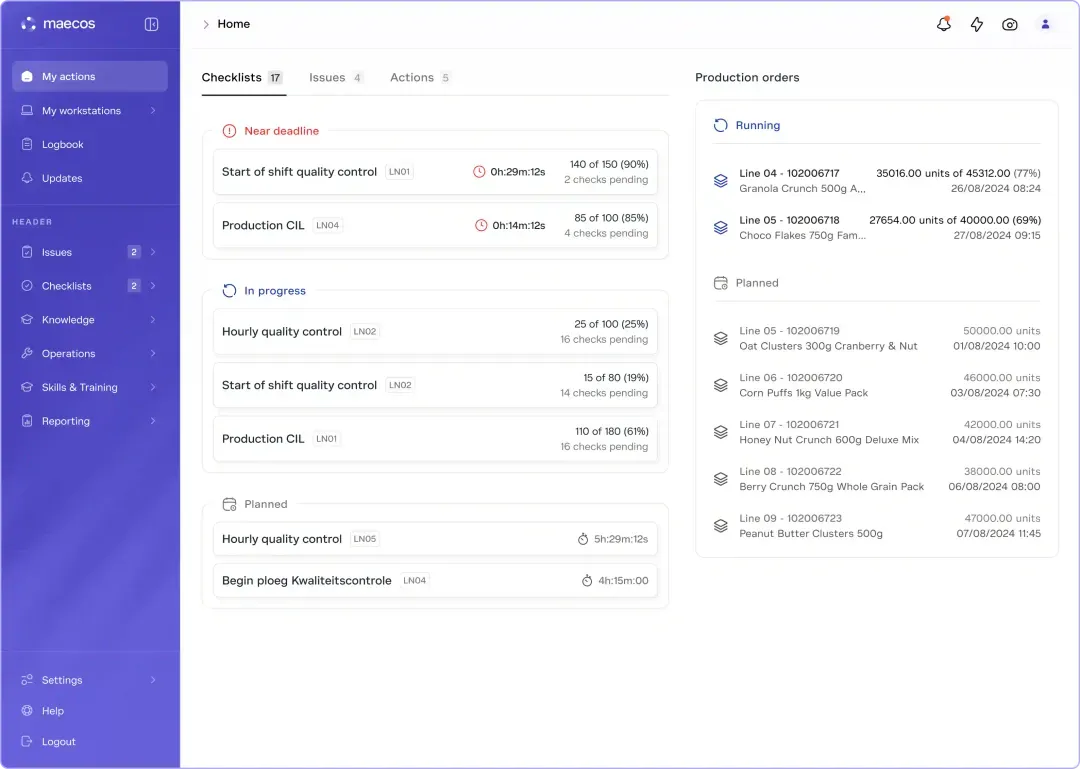The width and height of the screenshot is (1080, 769).
Task: Click the layers icon for Line 09 order
Action: (720, 526)
